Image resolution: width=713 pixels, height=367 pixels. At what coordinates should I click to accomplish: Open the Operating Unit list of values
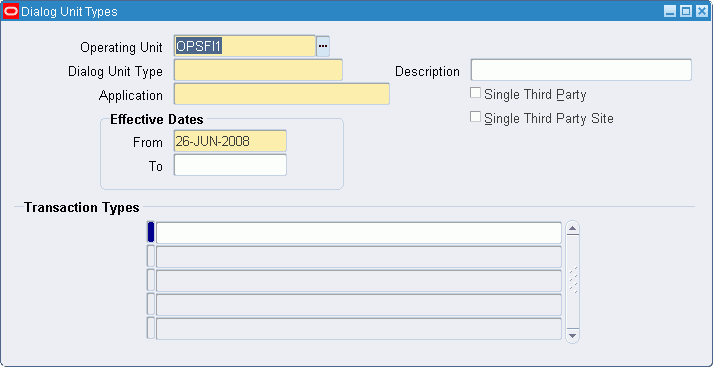tap(323, 46)
